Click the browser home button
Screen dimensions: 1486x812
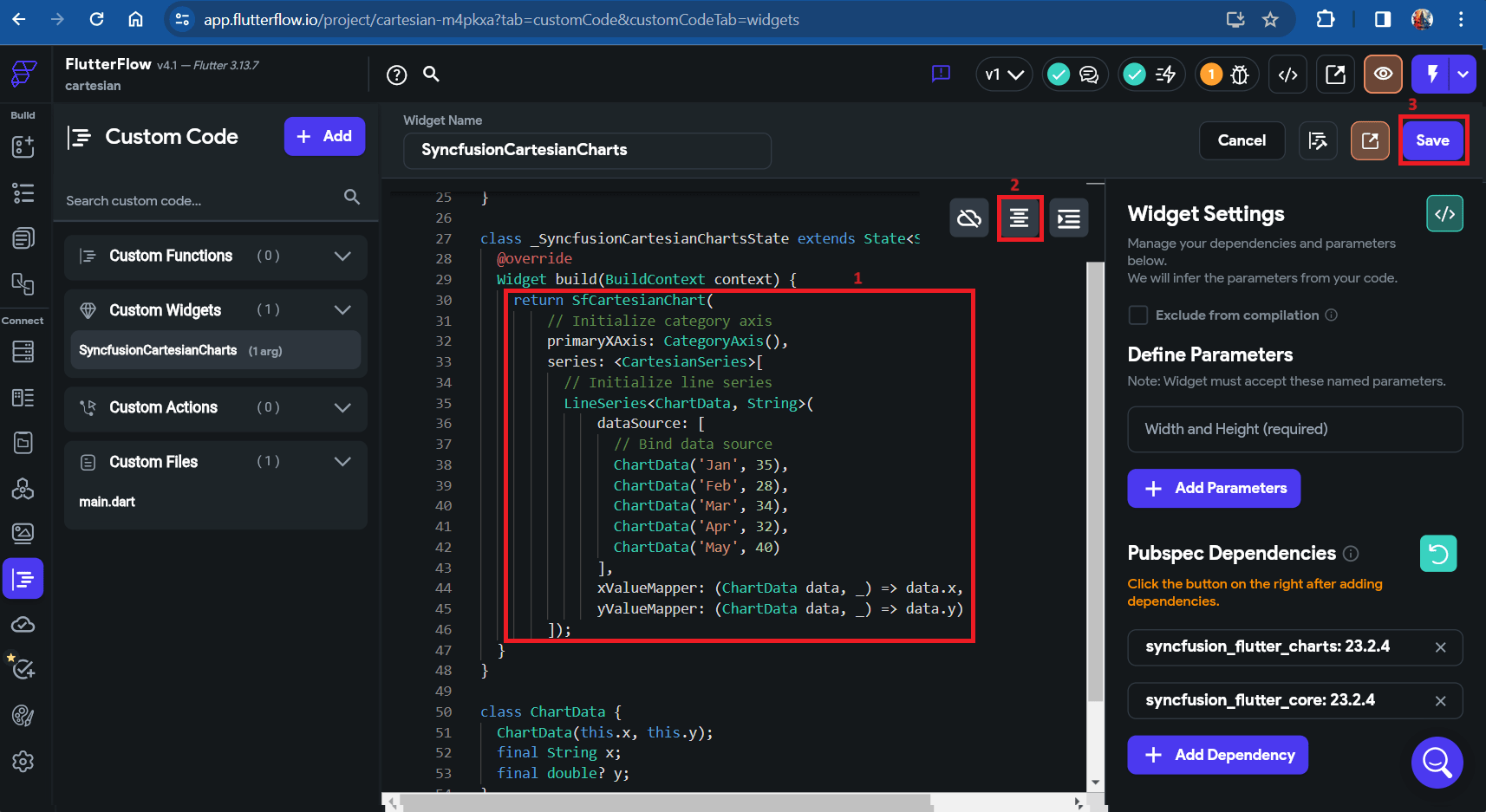click(x=135, y=19)
